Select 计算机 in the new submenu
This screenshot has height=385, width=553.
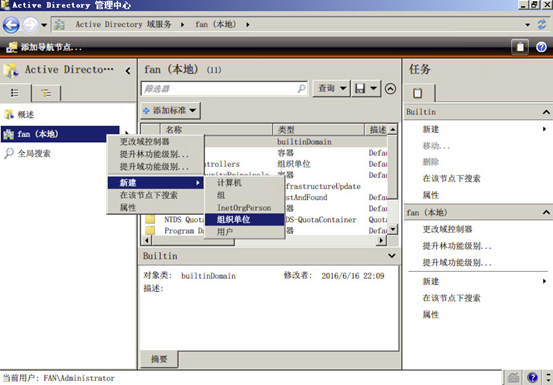pyautogui.click(x=244, y=183)
